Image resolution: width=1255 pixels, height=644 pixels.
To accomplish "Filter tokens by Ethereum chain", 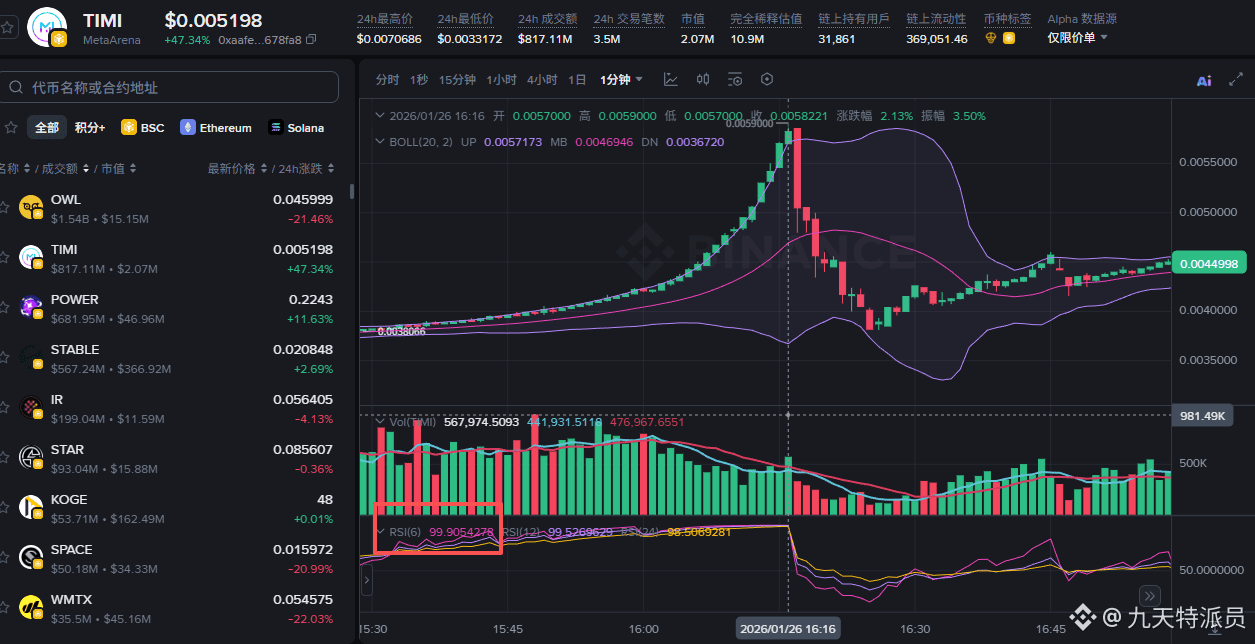I will 216,128.
